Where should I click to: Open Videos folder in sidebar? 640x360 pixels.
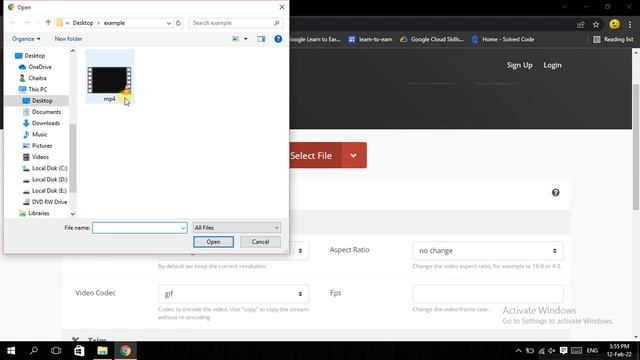click(40, 157)
